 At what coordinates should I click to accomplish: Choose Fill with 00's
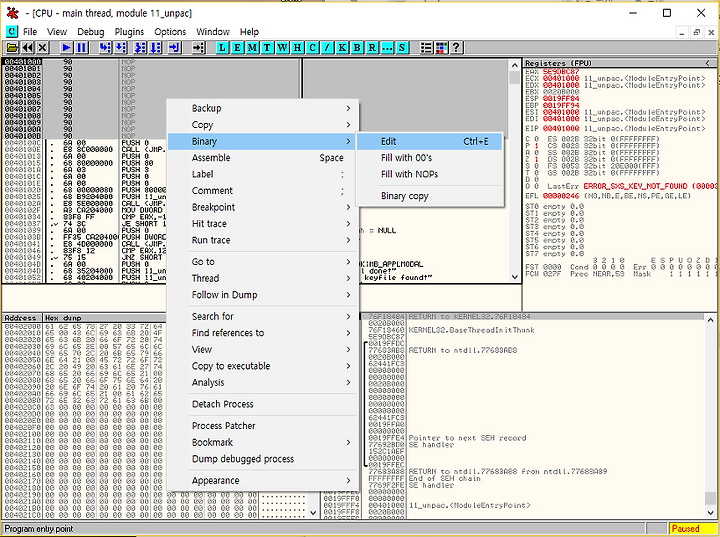coord(430,158)
